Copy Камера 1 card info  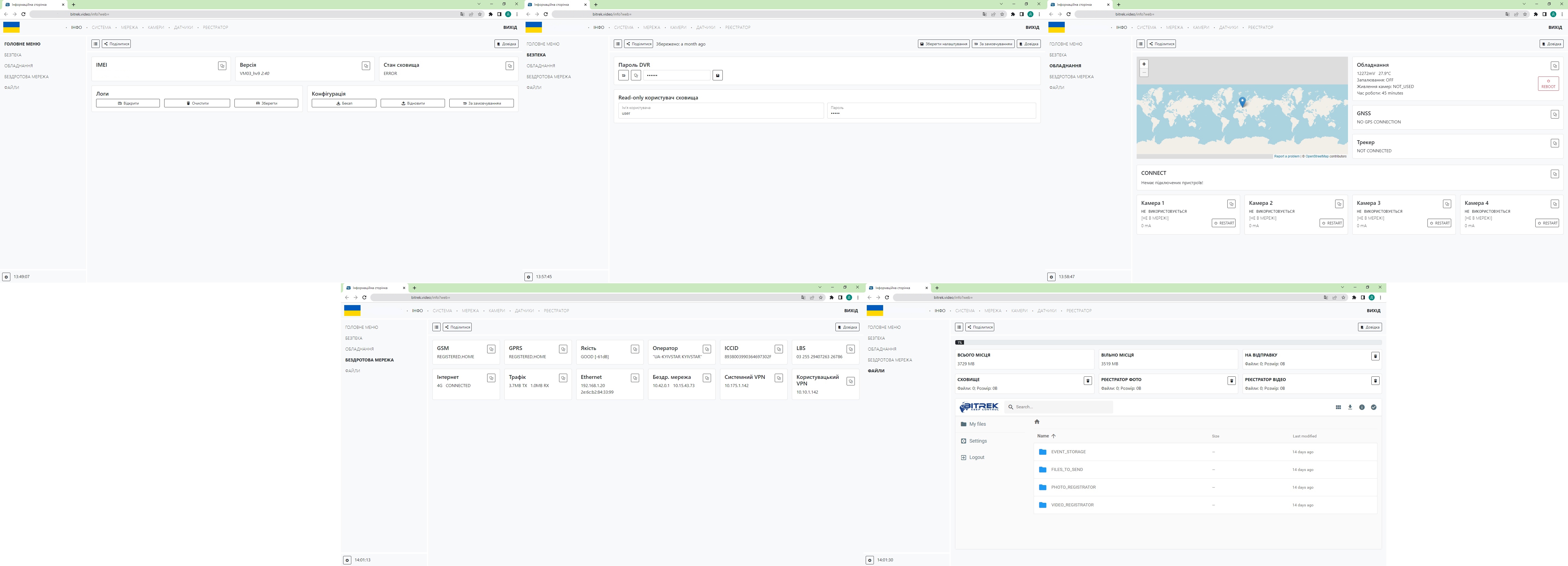pyautogui.click(x=1231, y=204)
